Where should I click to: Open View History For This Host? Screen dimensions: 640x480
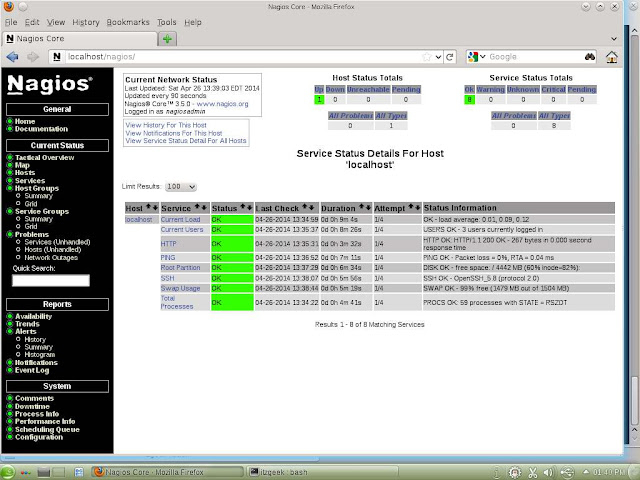coord(166,125)
